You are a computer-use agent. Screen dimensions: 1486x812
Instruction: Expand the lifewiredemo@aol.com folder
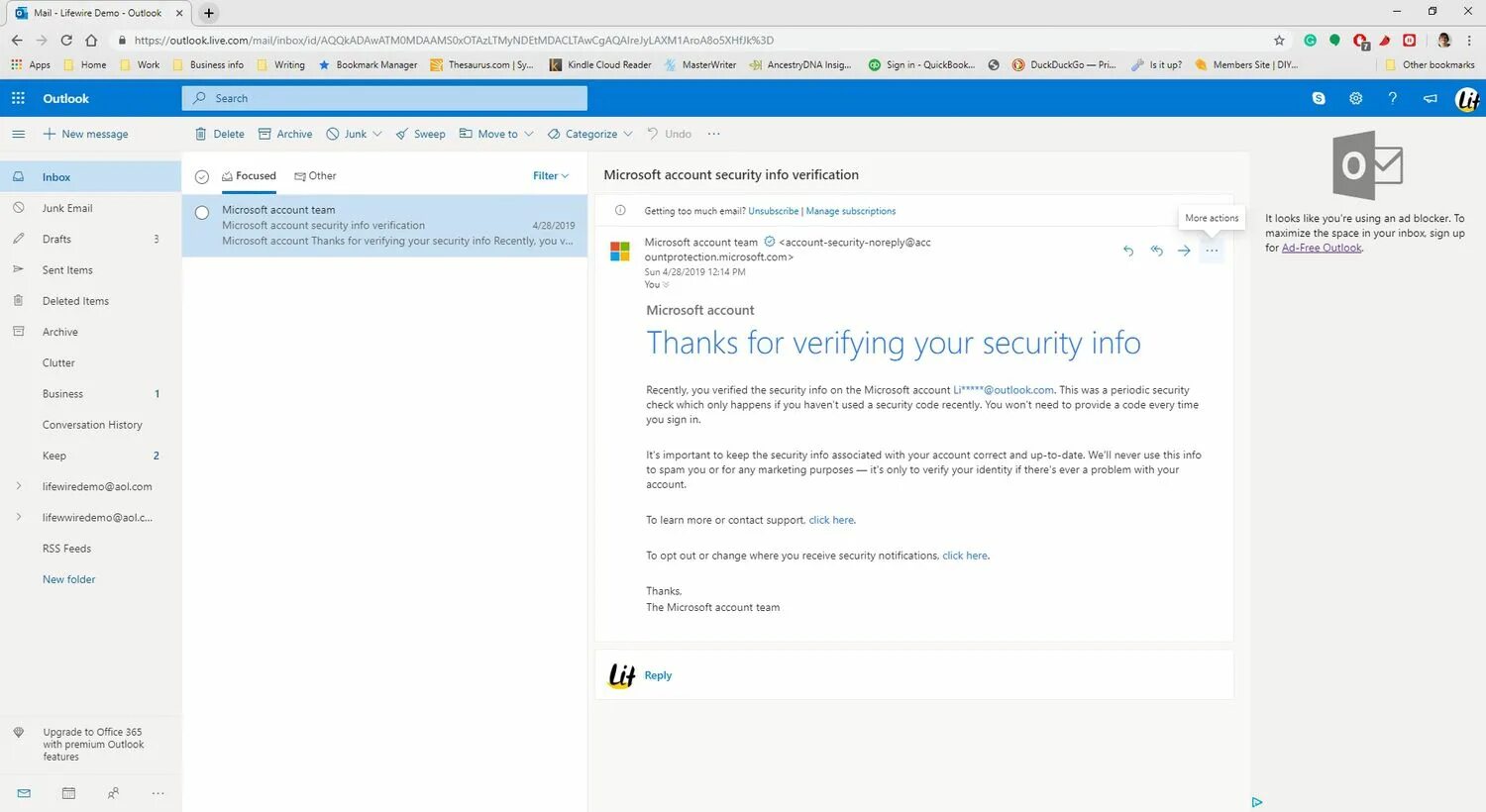pos(18,486)
